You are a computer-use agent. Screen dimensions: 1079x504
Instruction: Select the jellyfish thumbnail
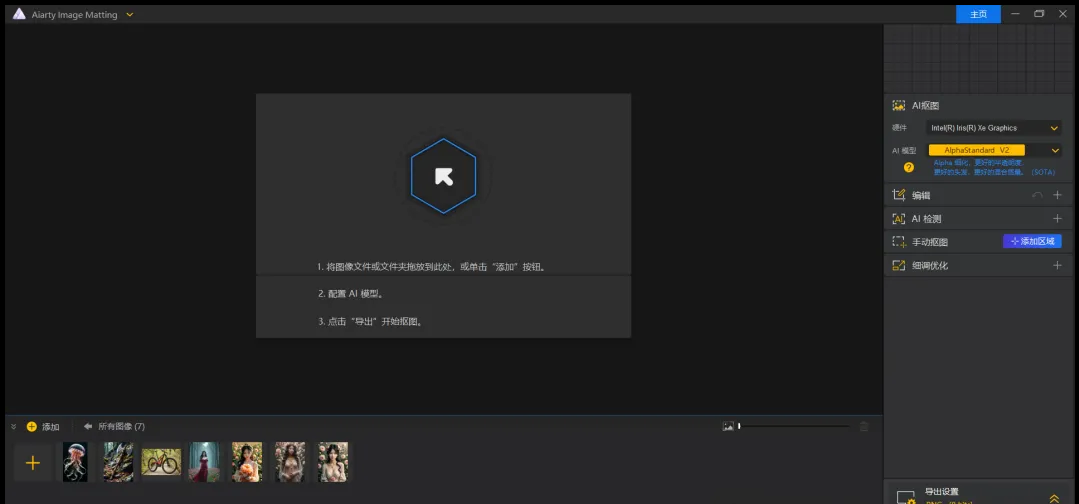click(x=75, y=462)
